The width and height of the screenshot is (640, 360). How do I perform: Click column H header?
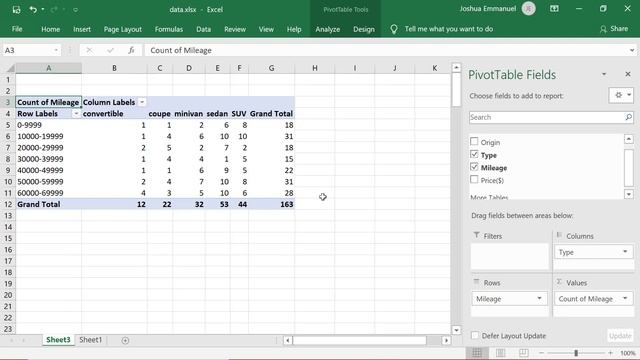(x=315, y=68)
